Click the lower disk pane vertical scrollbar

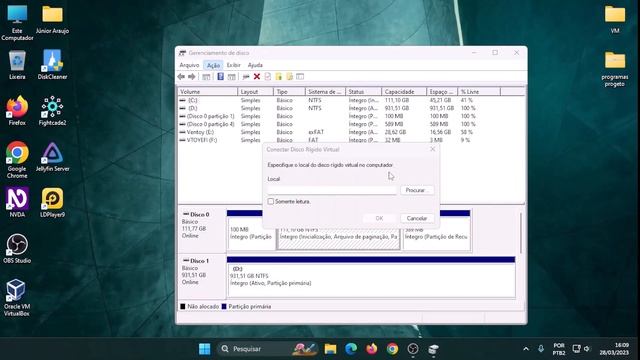[x=521, y=233]
